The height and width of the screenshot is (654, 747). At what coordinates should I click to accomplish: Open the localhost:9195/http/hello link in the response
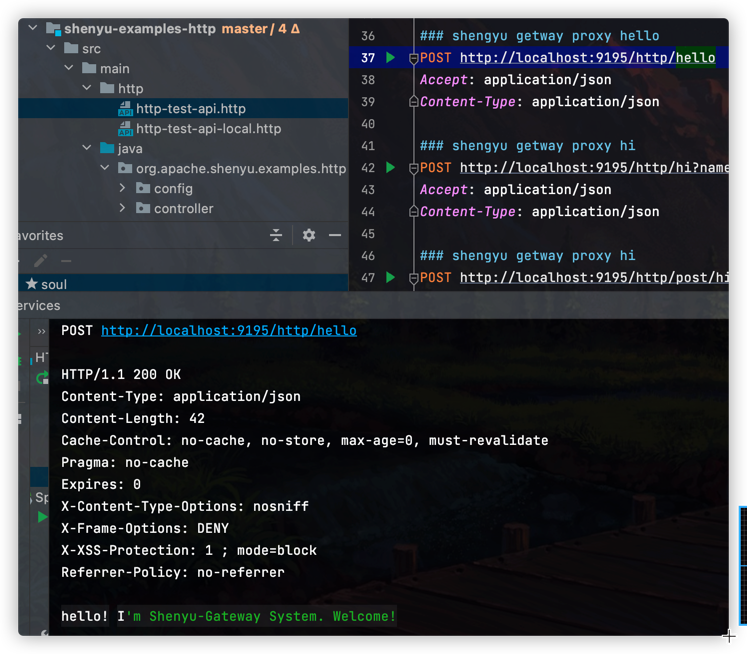228,330
